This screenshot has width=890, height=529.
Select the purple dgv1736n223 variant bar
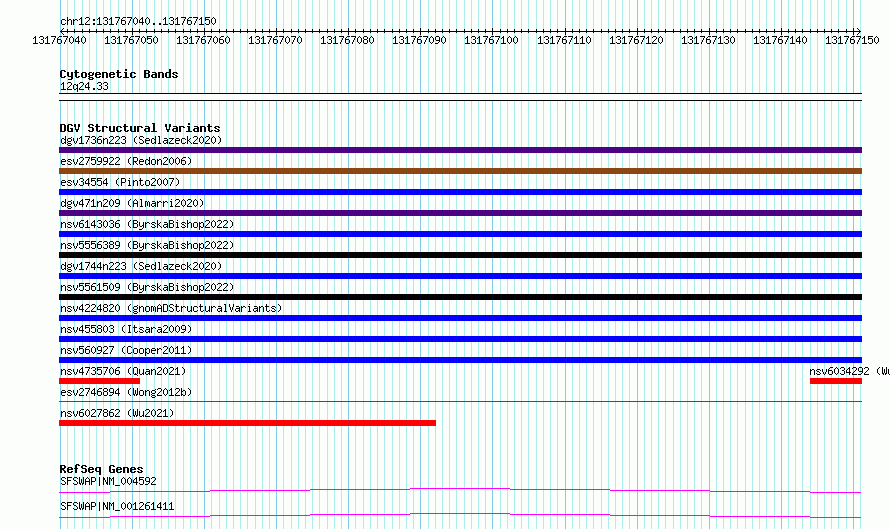(460, 150)
